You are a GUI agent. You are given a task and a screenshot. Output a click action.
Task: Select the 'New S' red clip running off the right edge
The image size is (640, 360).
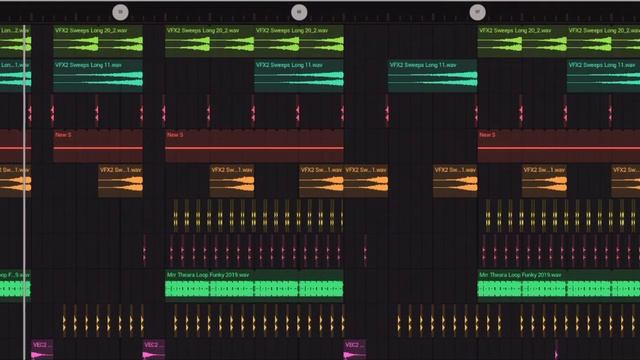[x=559, y=146]
